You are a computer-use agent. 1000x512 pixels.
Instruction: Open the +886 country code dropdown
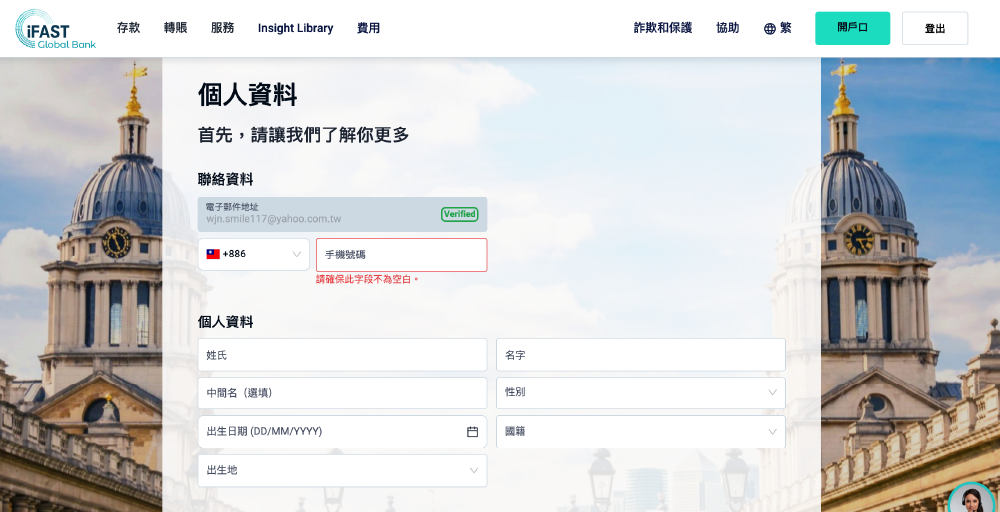tap(253, 254)
